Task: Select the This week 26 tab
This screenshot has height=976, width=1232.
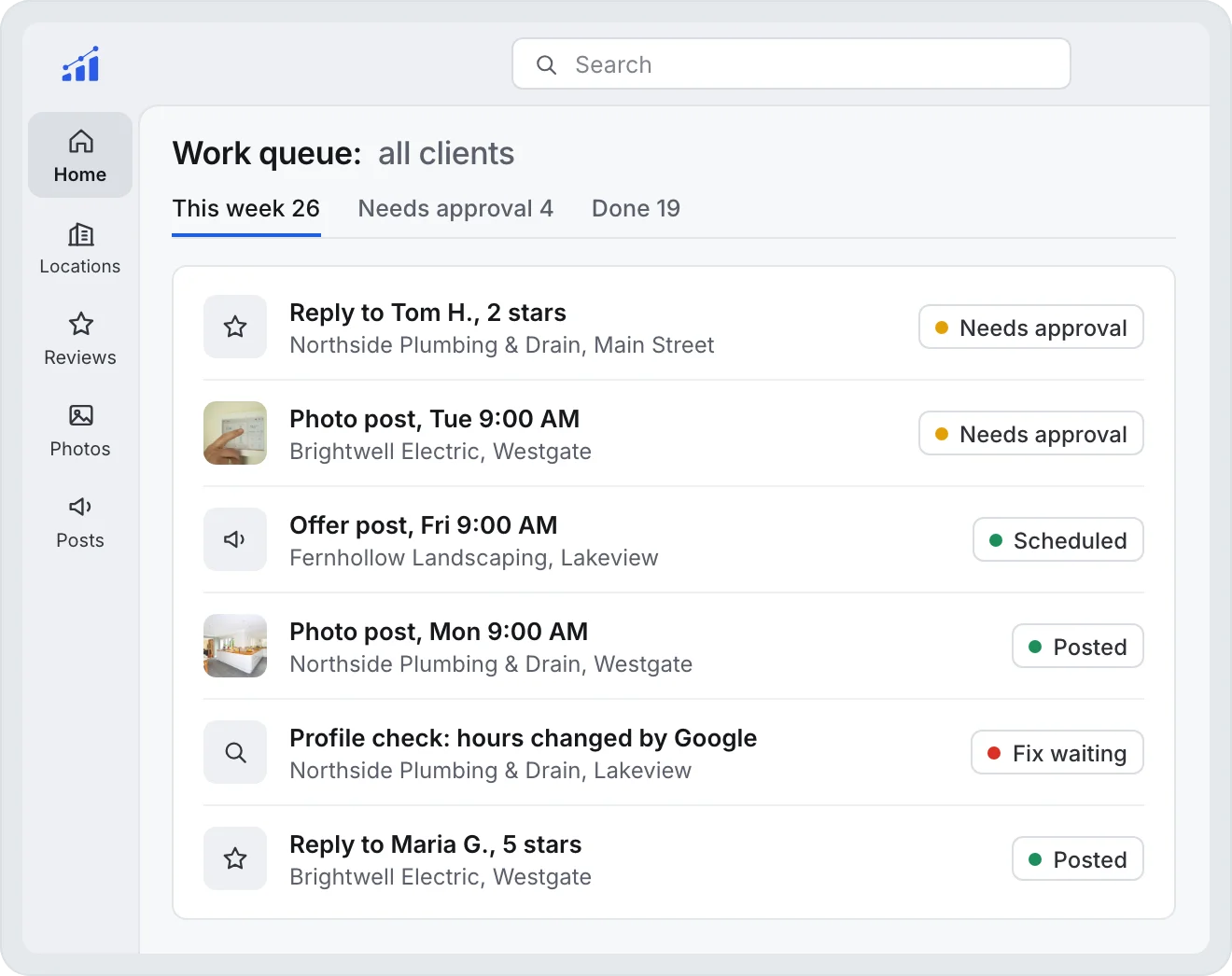Action: click(246, 209)
